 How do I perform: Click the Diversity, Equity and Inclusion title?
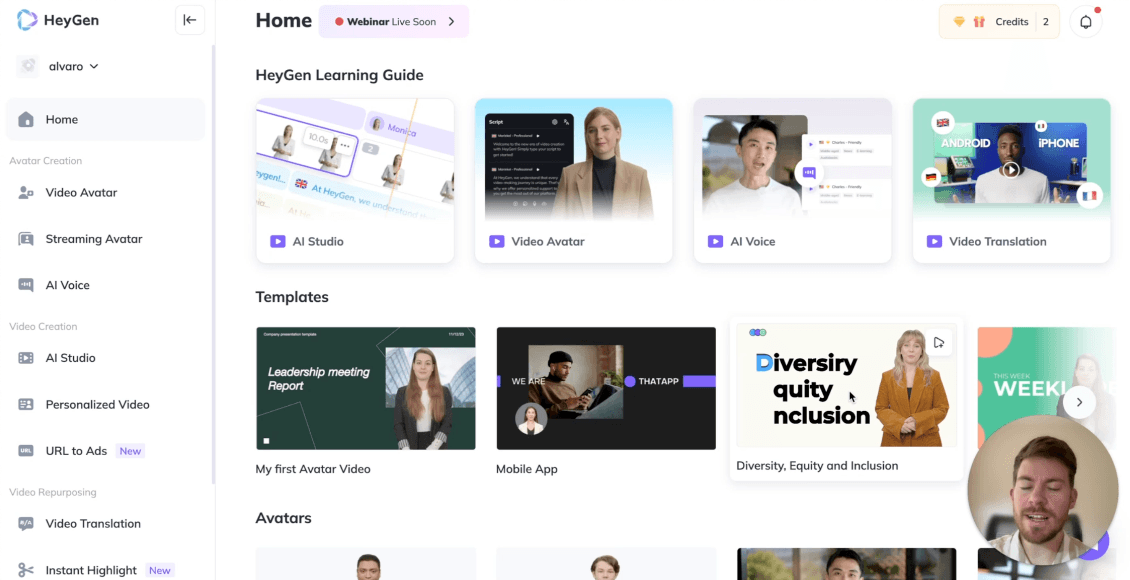[x=817, y=466]
